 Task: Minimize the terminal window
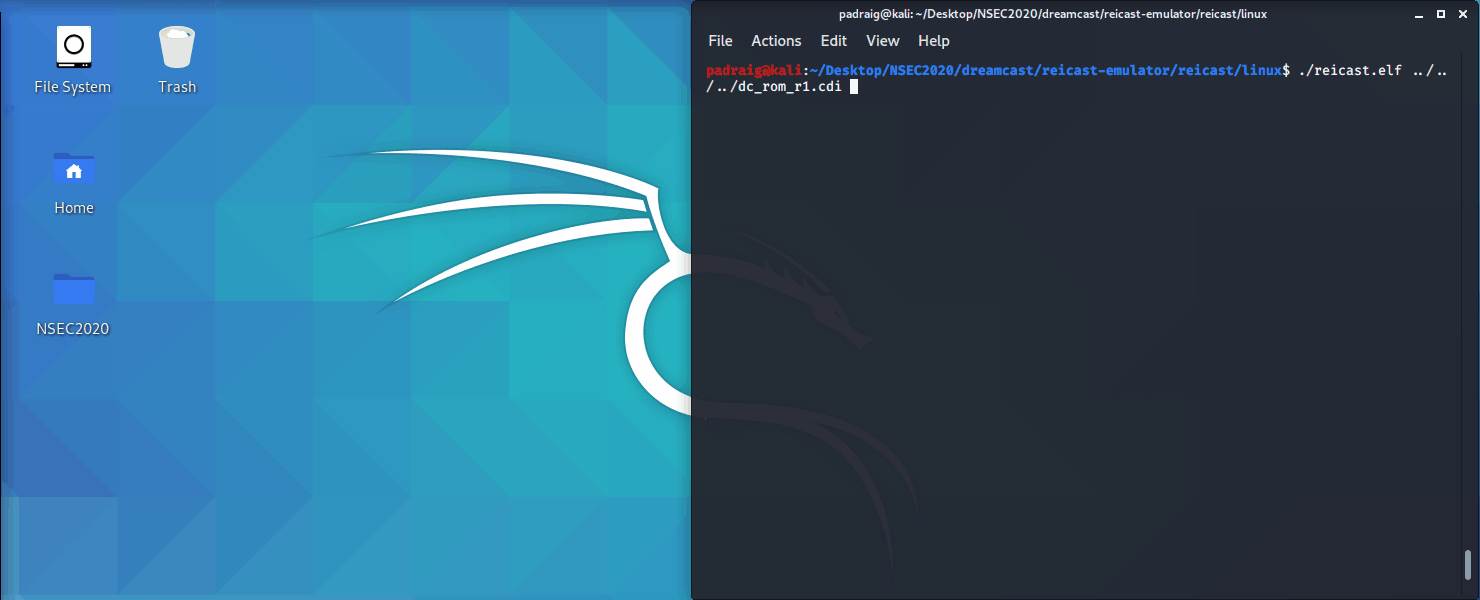click(1420, 14)
